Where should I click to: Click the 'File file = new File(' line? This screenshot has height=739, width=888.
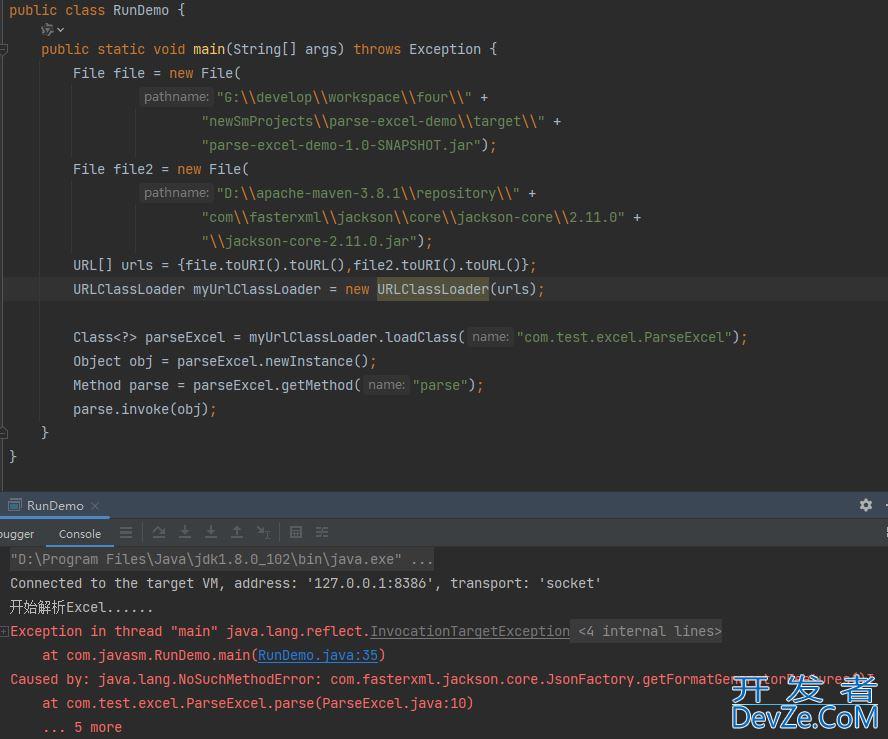point(157,74)
